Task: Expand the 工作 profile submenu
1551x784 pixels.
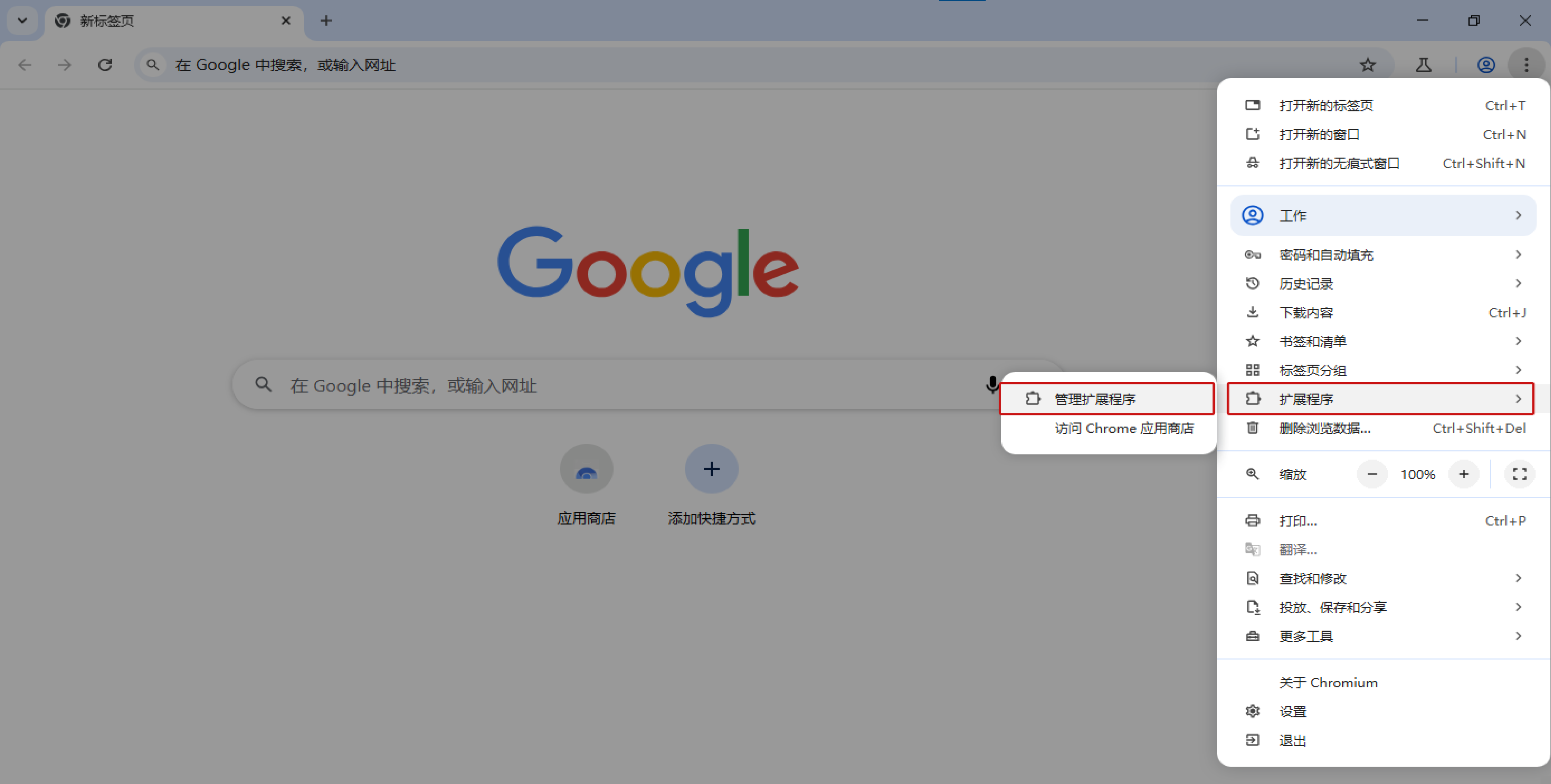Action: [x=1383, y=215]
